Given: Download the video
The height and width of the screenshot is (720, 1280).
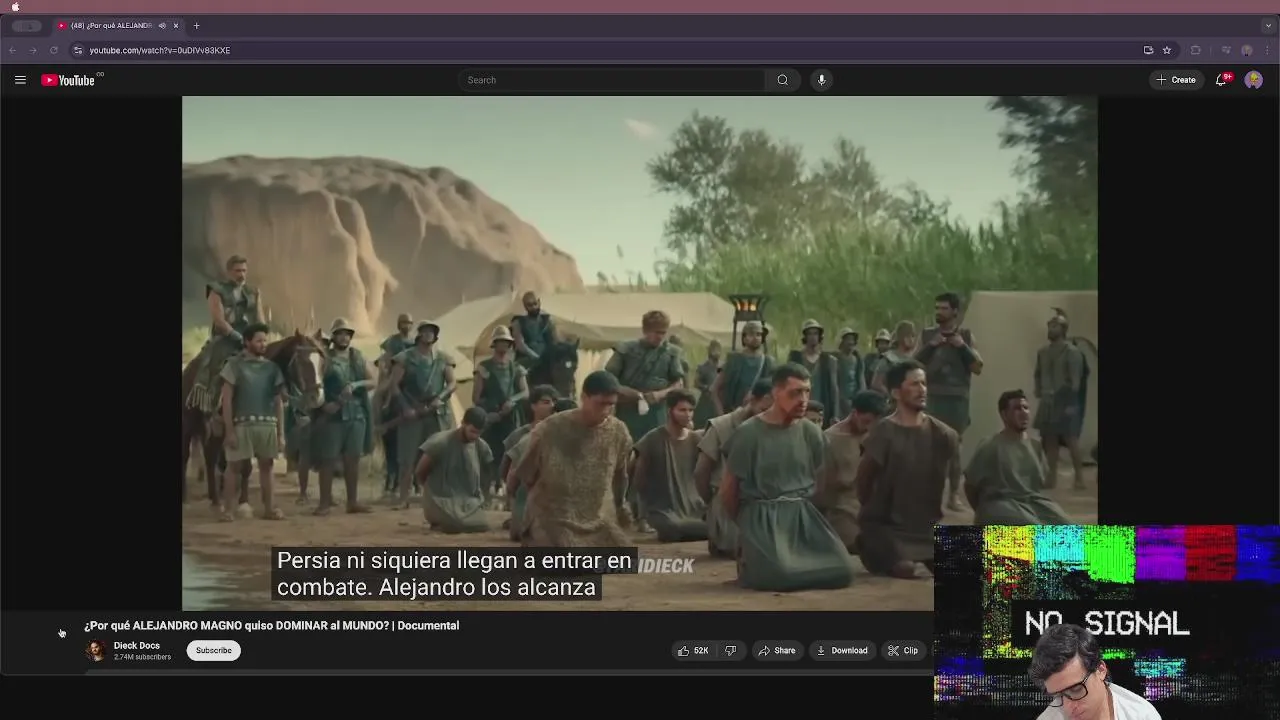Looking at the screenshot, I should pos(842,651).
